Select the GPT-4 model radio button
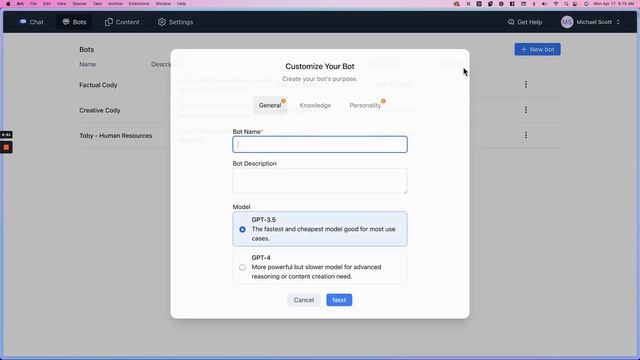This screenshot has height=360, width=640. [x=242, y=267]
